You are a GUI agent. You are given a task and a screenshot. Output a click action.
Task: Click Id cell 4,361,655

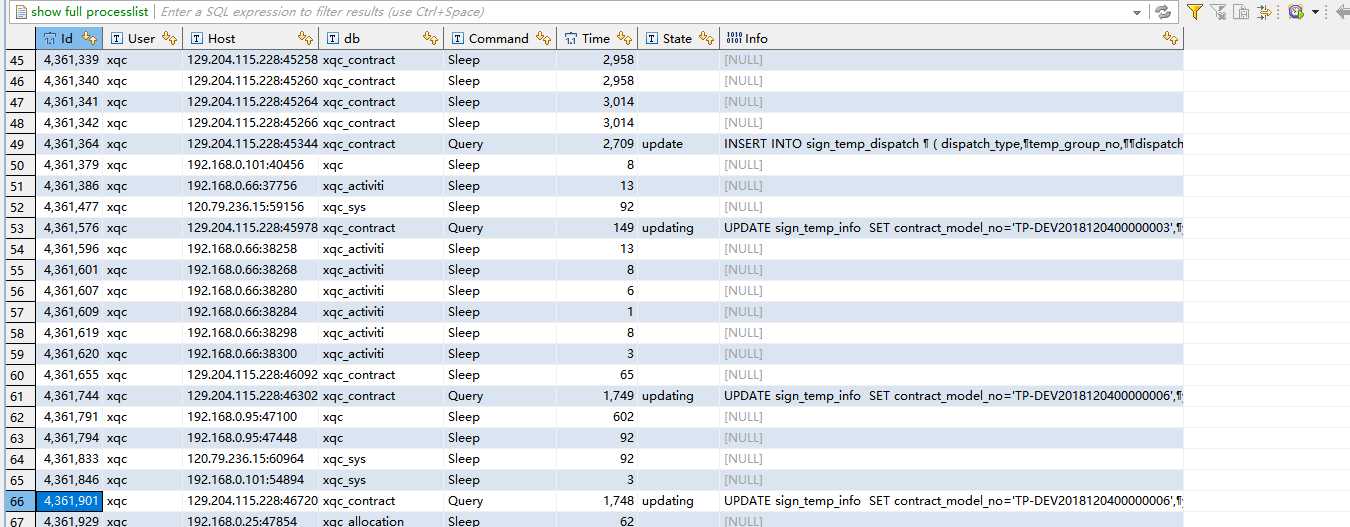69,375
